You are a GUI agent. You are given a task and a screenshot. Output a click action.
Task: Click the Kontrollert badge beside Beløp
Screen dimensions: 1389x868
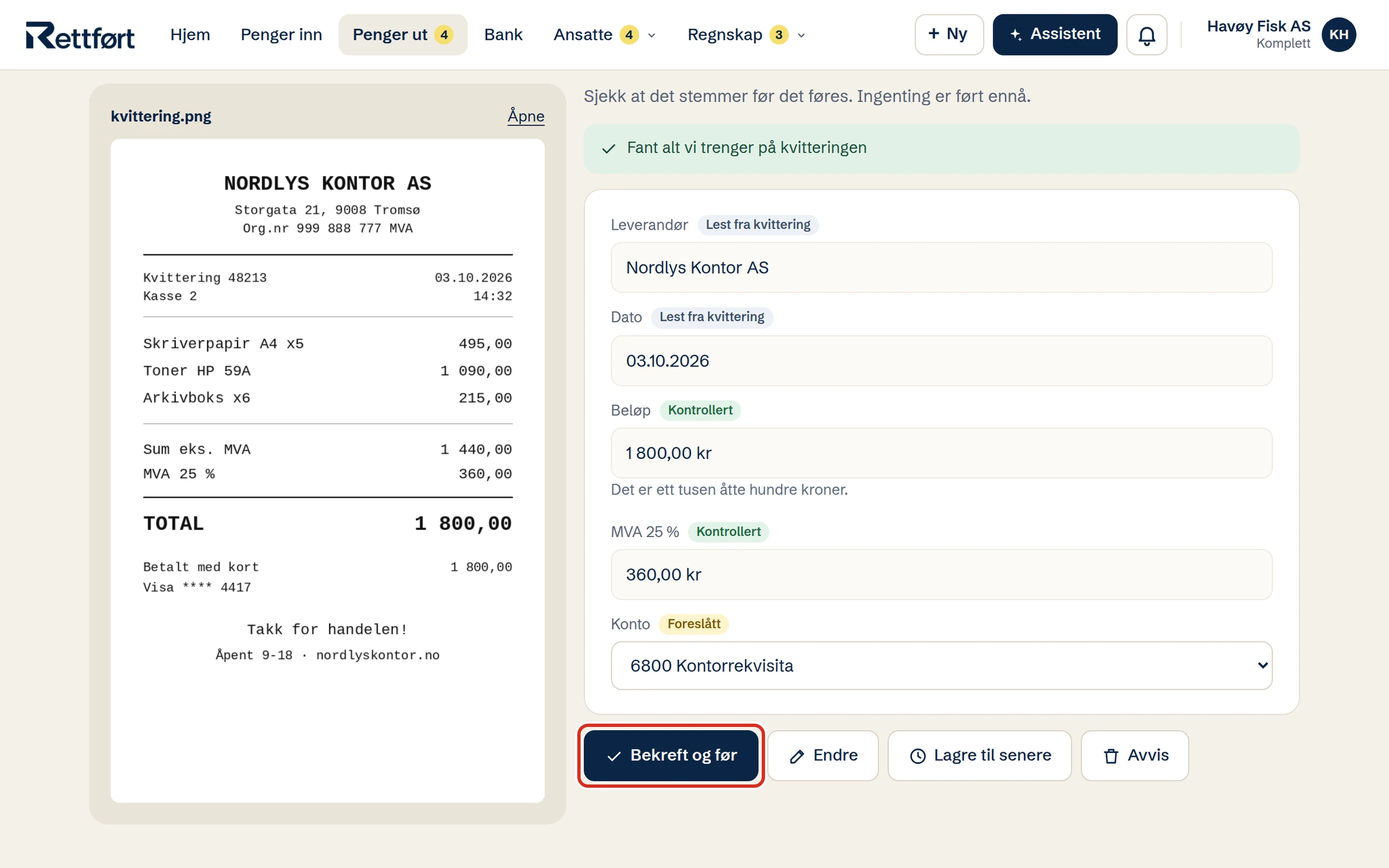[x=700, y=410]
